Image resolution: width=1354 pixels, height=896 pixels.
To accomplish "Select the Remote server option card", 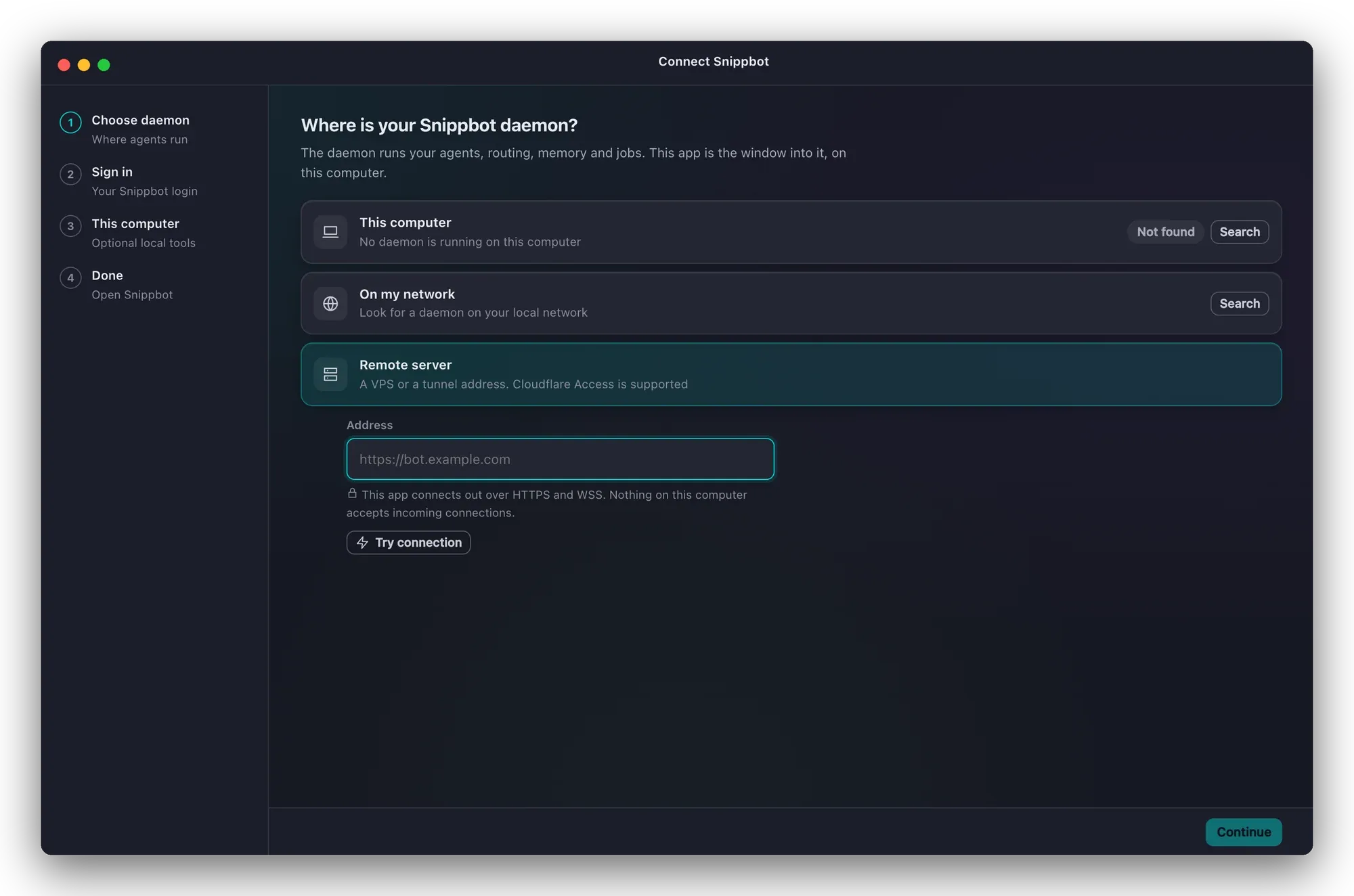I will pos(791,374).
